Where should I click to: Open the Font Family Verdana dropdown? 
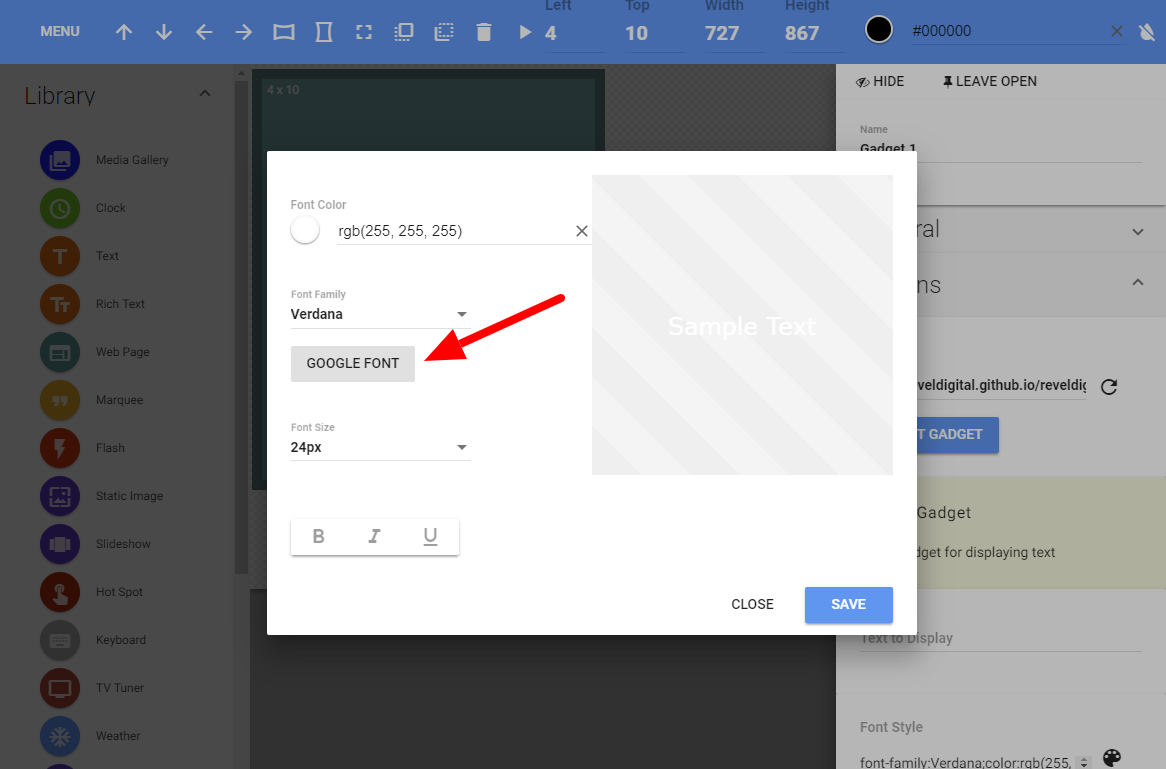(380, 314)
